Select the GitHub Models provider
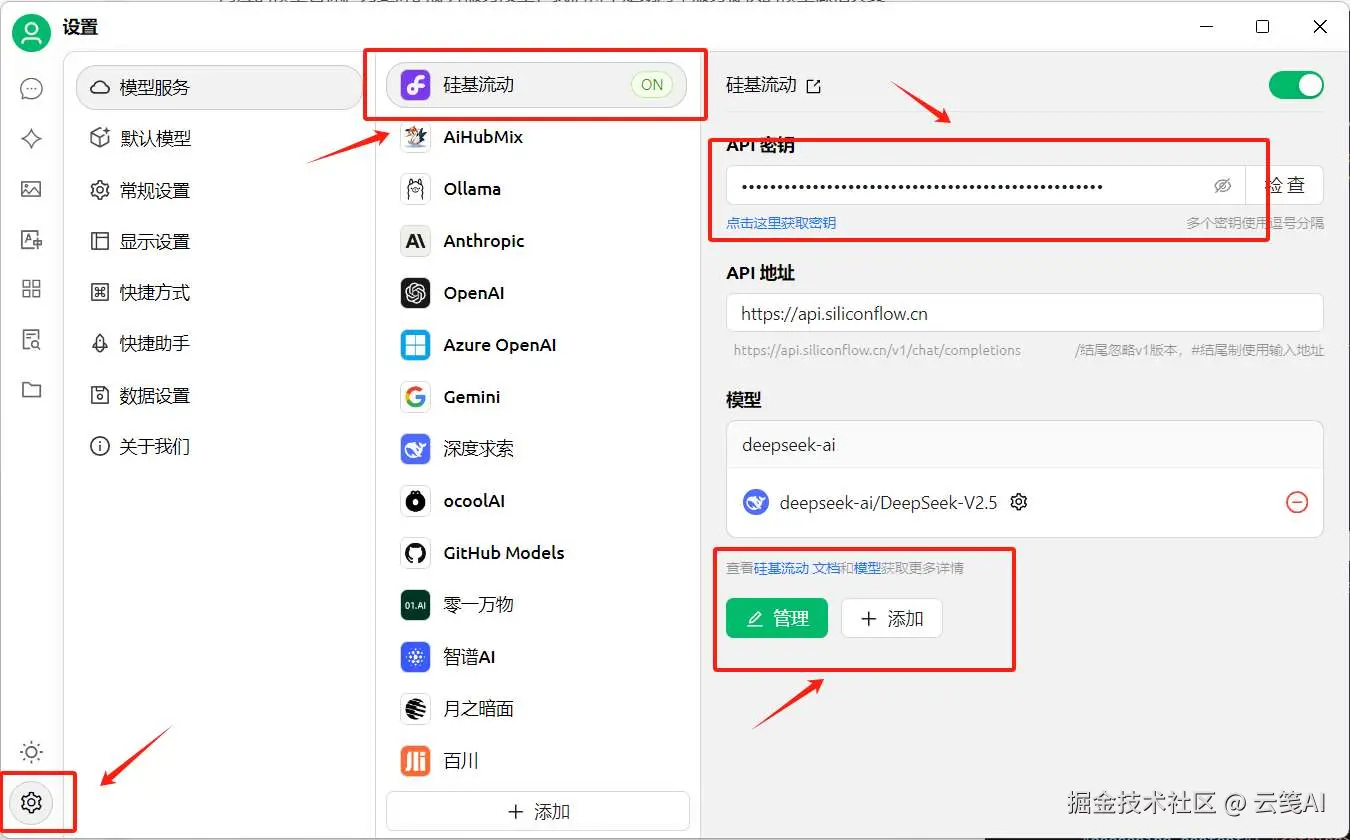1350x840 pixels. pyautogui.click(x=538, y=553)
